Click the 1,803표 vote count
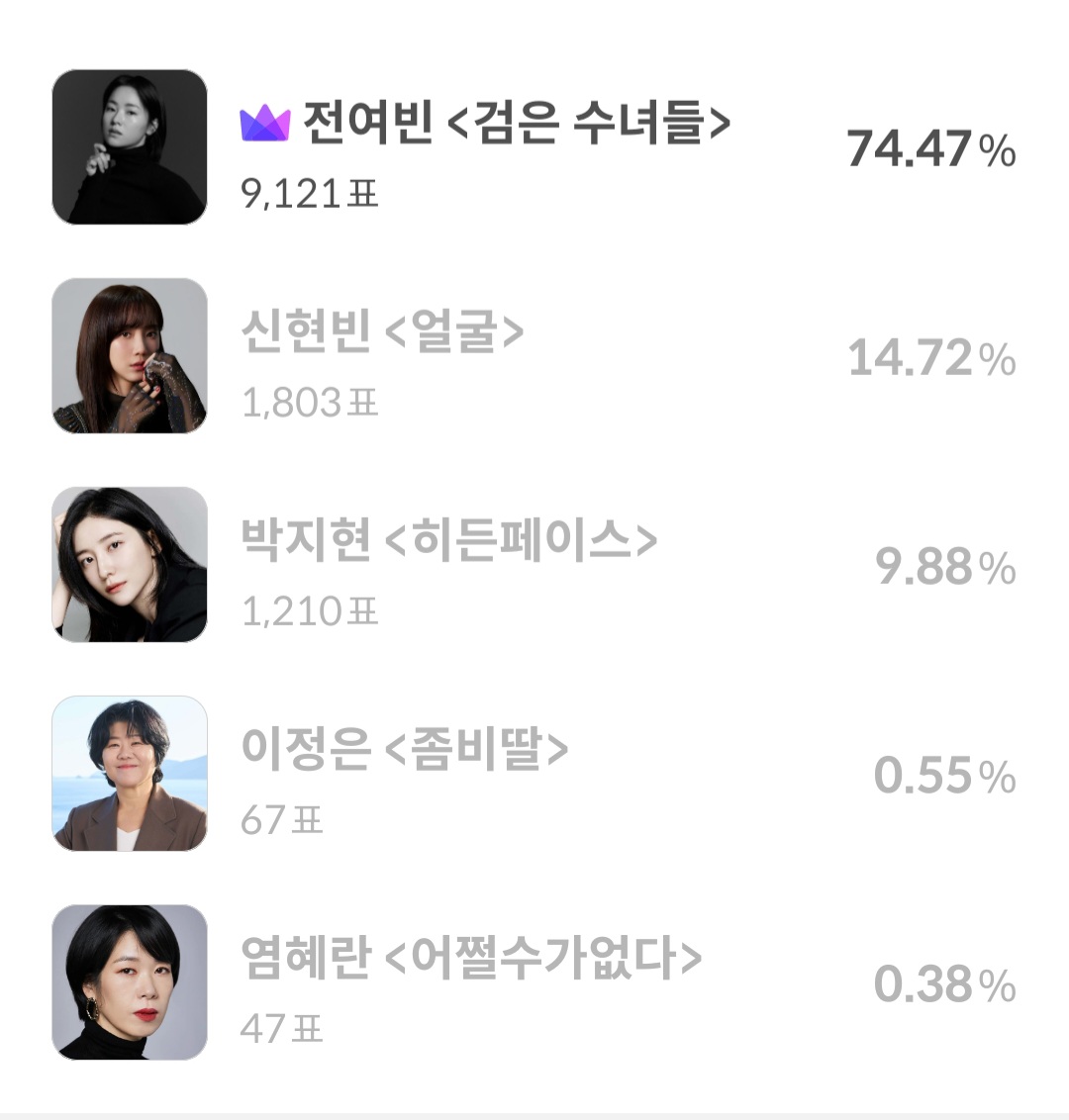This screenshot has width=1069, height=1120. pyautogui.click(x=310, y=403)
